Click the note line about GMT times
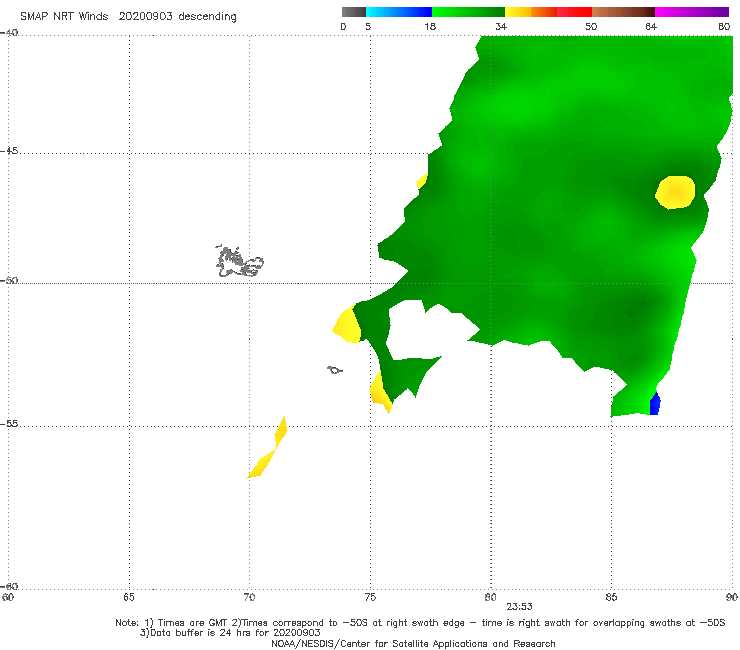The height and width of the screenshot is (650, 740). [x=420, y=623]
